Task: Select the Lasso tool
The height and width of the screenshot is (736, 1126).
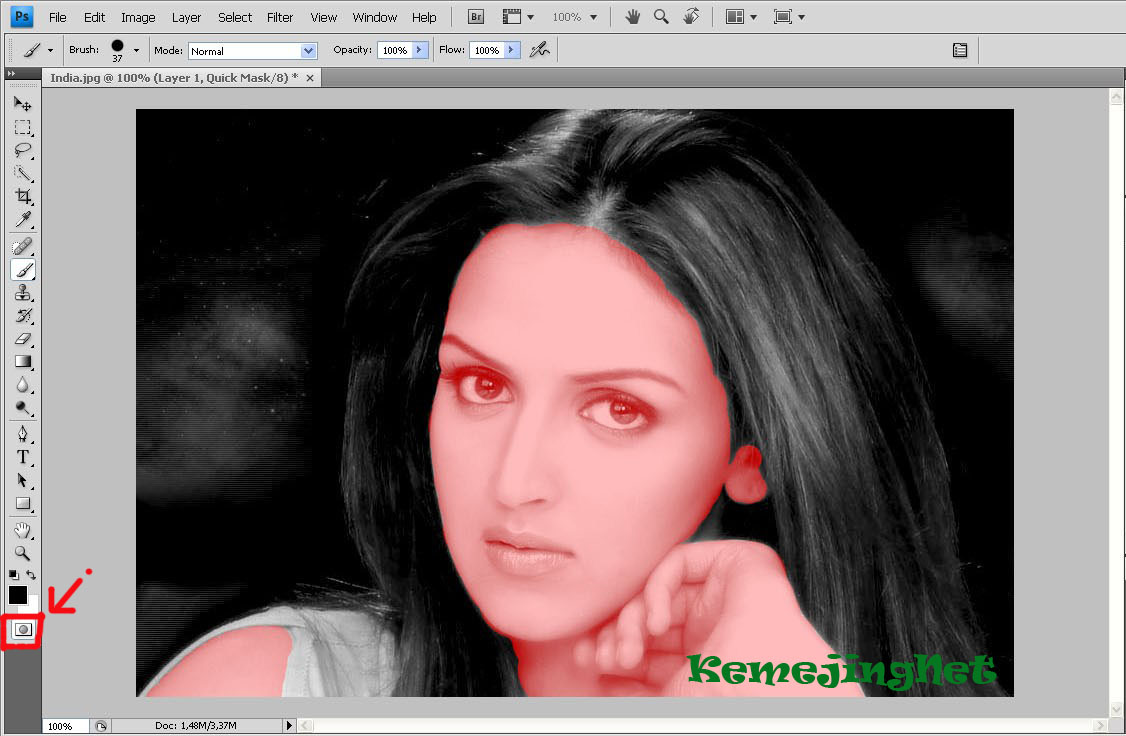Action: point(23,150)
